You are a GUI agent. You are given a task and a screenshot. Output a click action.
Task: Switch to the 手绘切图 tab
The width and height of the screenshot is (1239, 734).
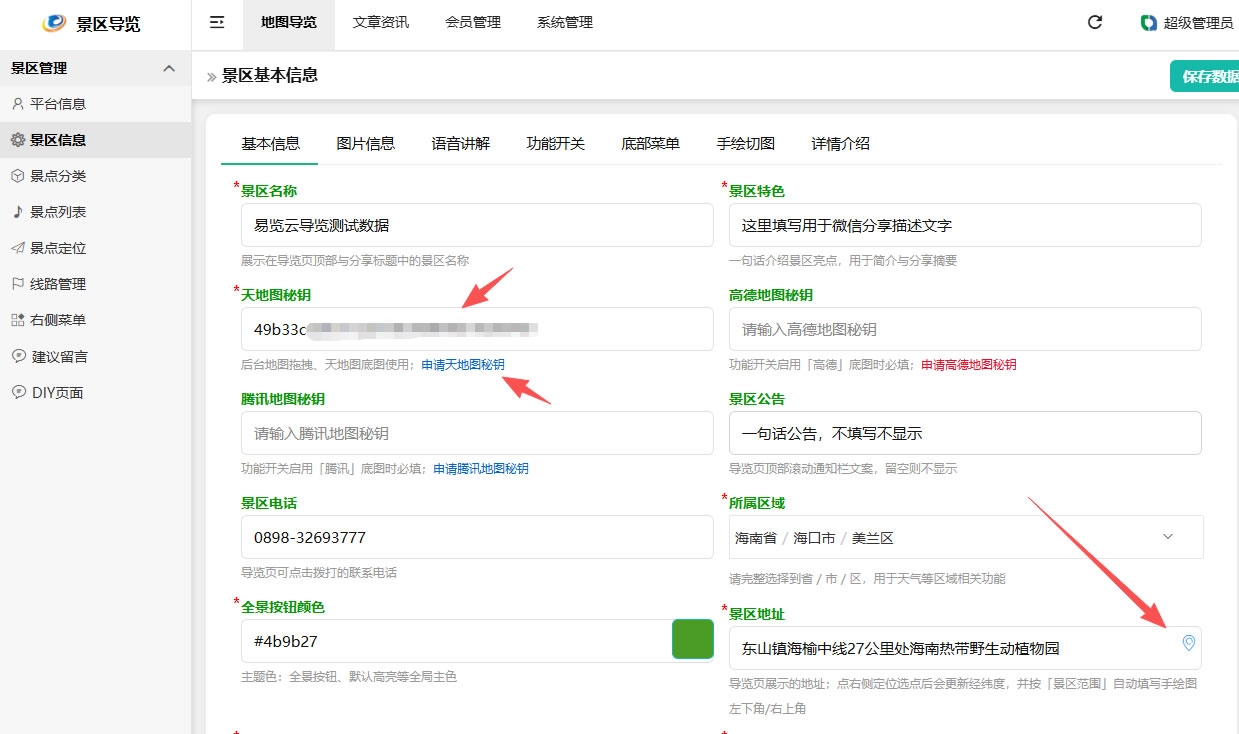click(746, 144)
